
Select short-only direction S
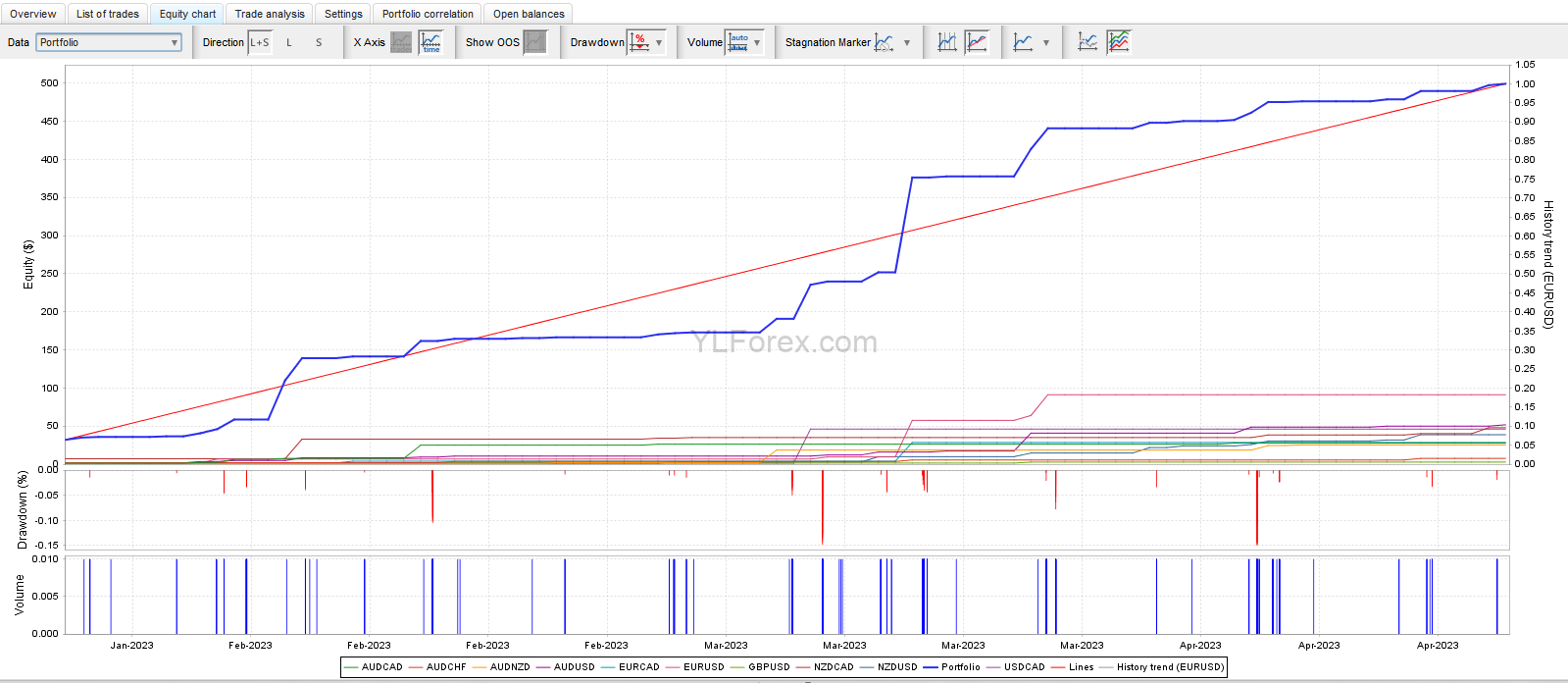(x=319, y=42)
